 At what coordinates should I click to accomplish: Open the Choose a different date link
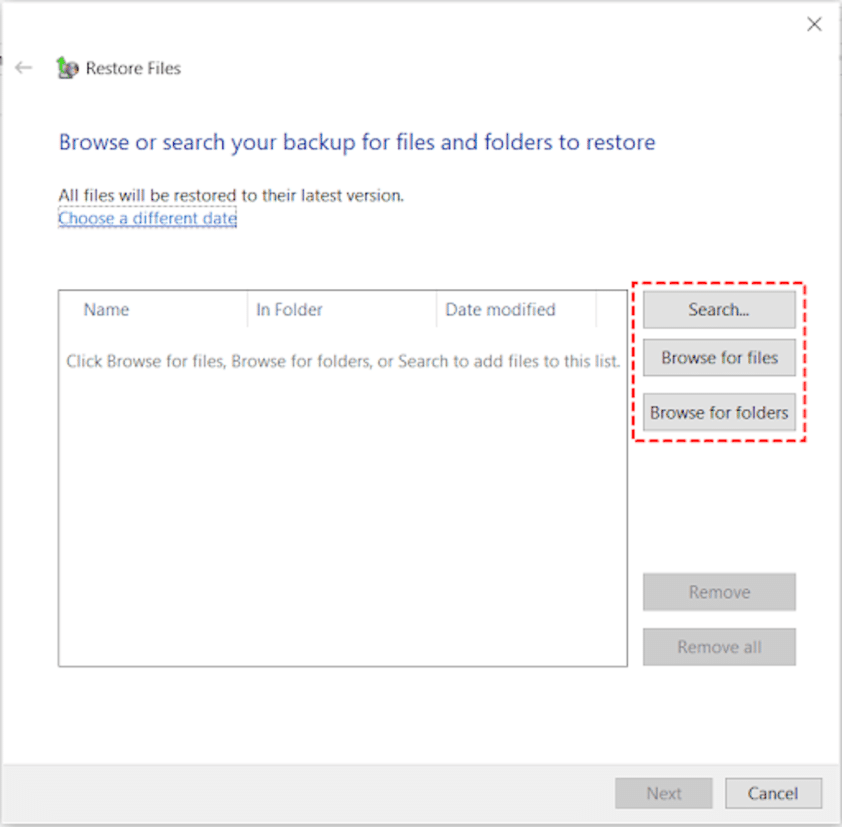(147, 218)
